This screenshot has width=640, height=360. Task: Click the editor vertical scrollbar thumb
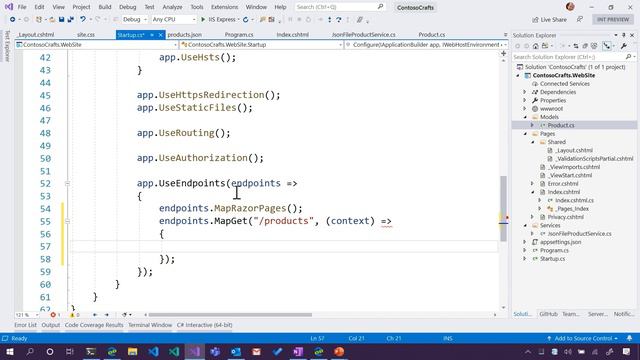coord(503,209)
